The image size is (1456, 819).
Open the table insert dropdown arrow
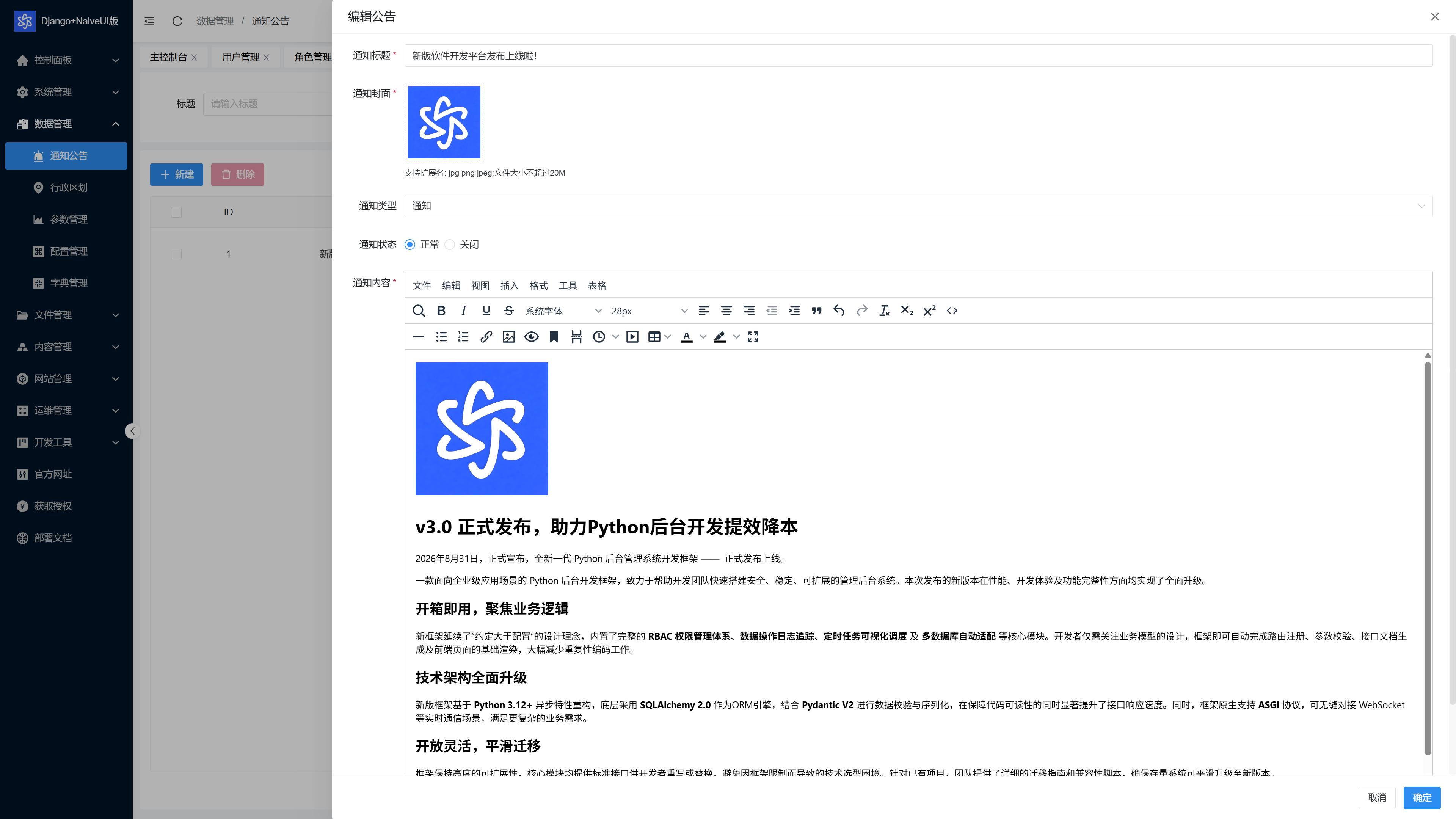click(667, 337)
